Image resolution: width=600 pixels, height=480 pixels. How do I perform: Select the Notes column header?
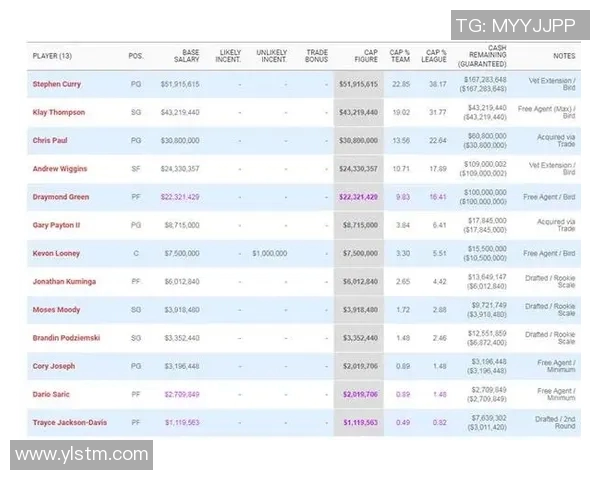click(x=564, y=56)
